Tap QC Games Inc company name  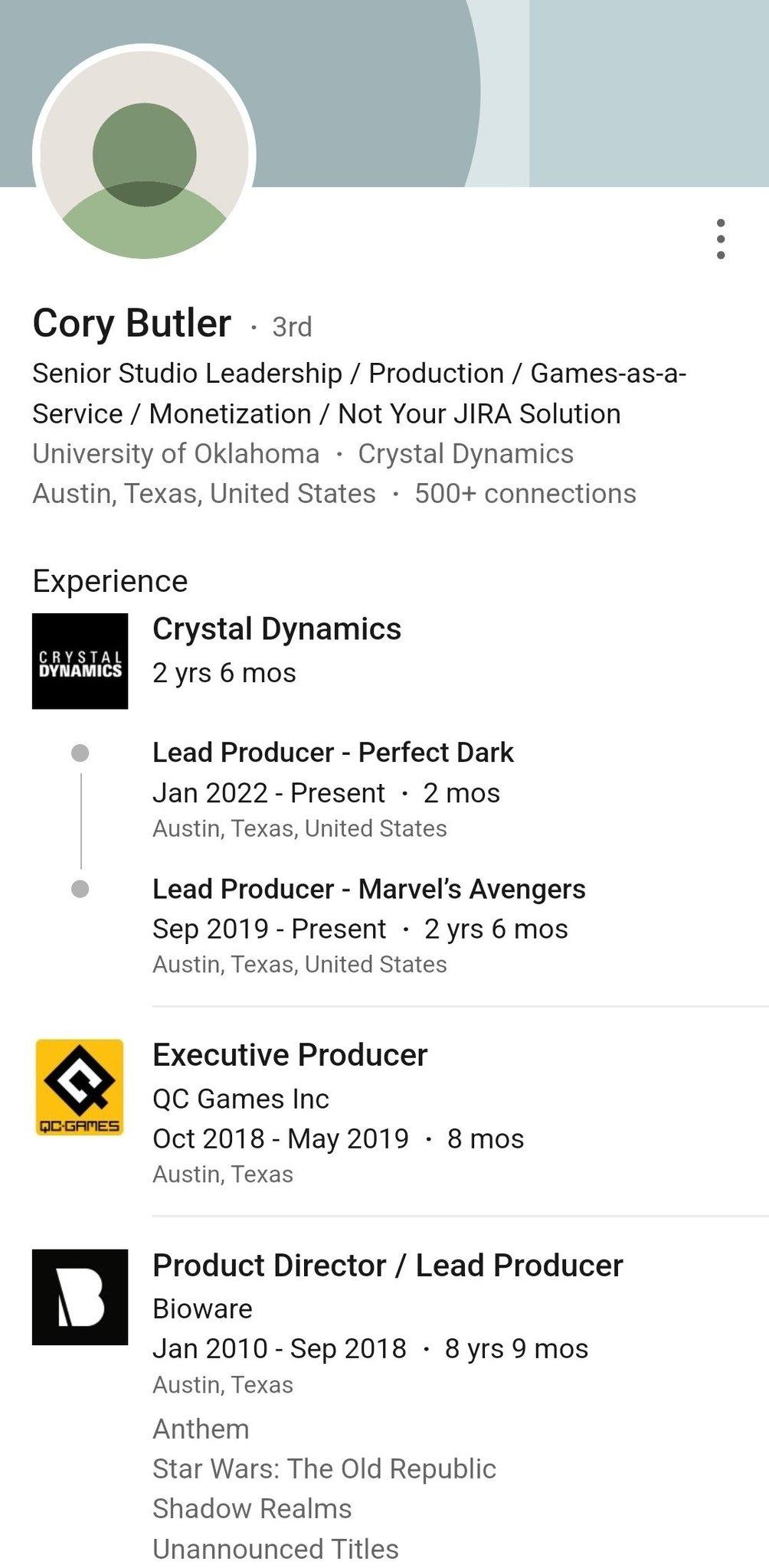(x=241, y=1099)
